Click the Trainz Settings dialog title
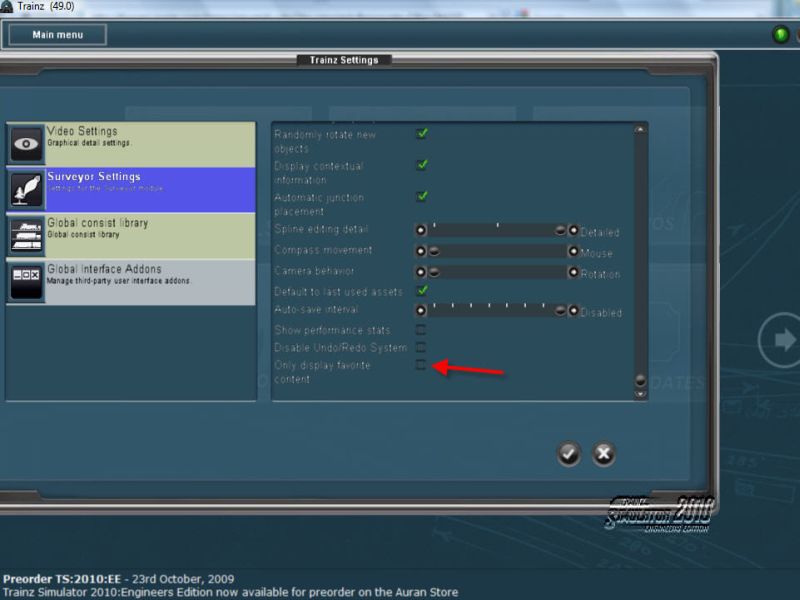 344,60
